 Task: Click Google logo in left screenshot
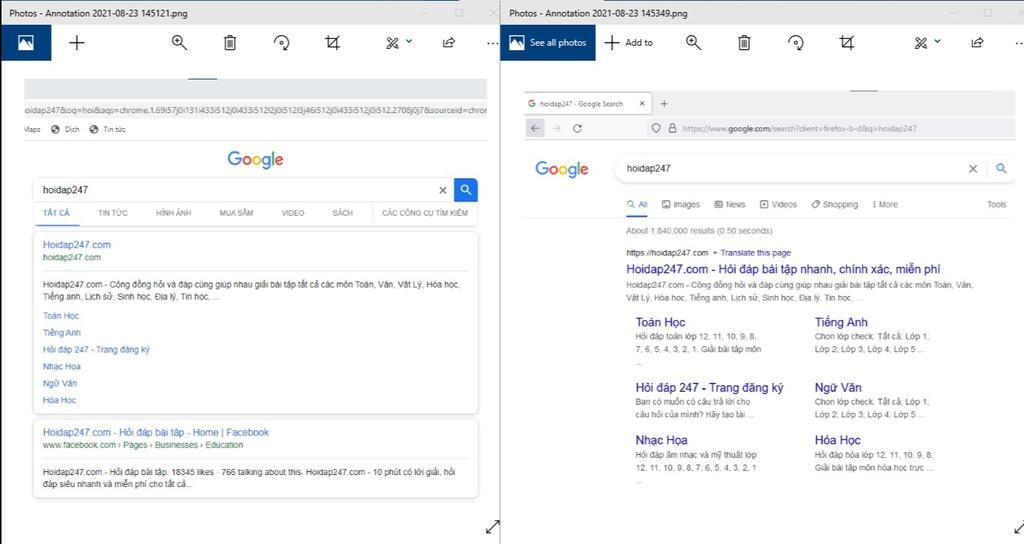point(255,159)
